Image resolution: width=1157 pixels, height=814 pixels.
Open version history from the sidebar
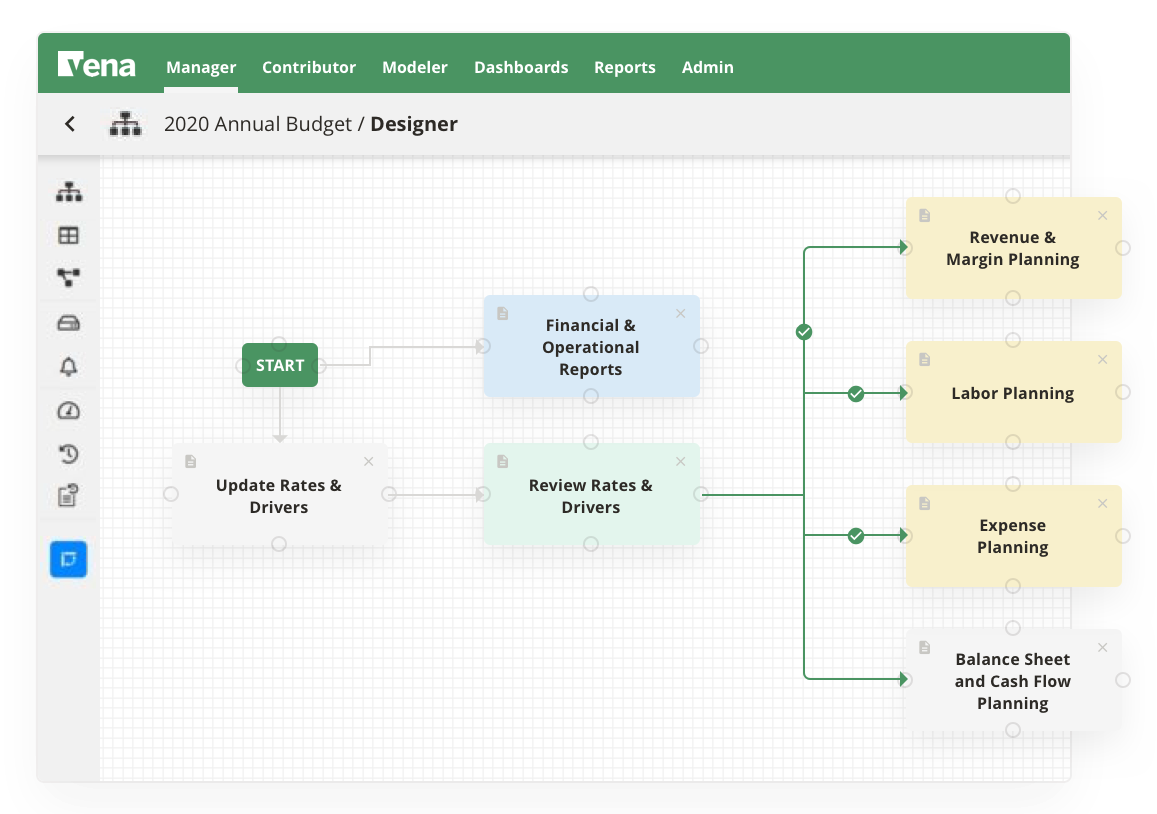pos(68,453)
